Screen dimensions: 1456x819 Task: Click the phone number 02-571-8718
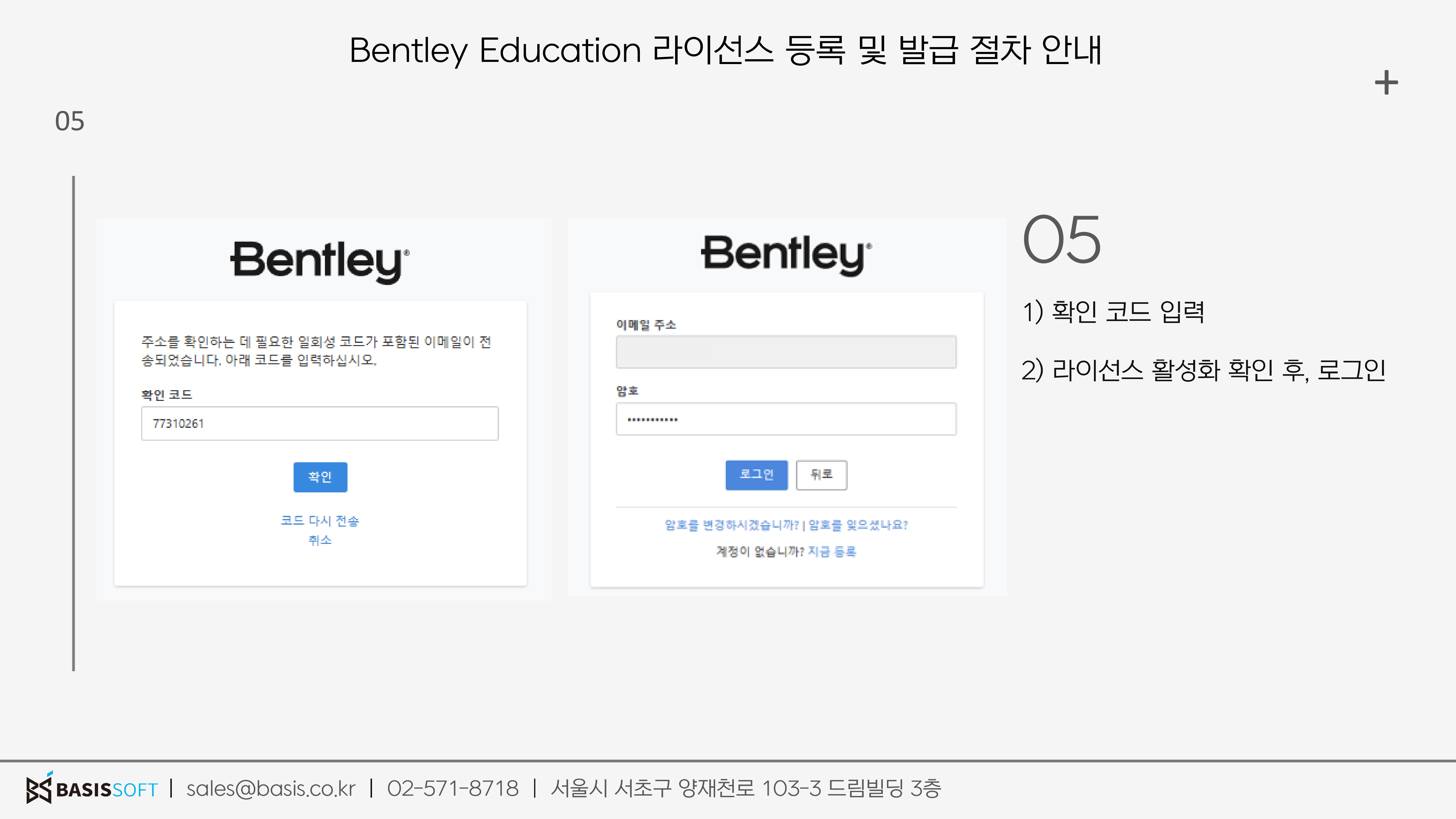click(453, 788)
